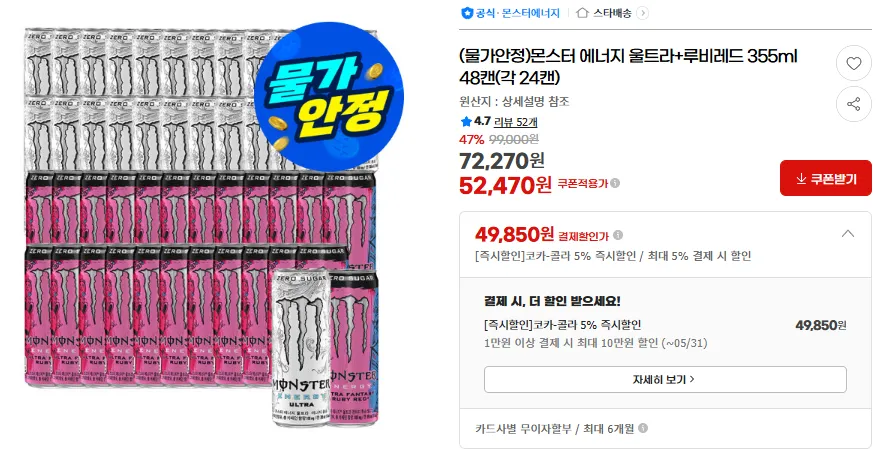The width and height of the screenshot is (889, 457).
Task: Add product to wishlist with heart icon
Action: coord(853,64)
